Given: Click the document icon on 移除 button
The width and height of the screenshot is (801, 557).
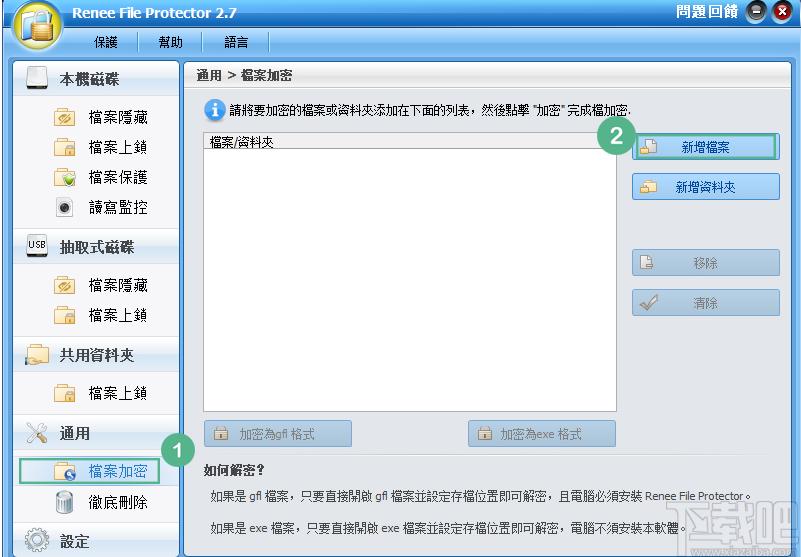Looking at the screenshot, I should point(647,262).
